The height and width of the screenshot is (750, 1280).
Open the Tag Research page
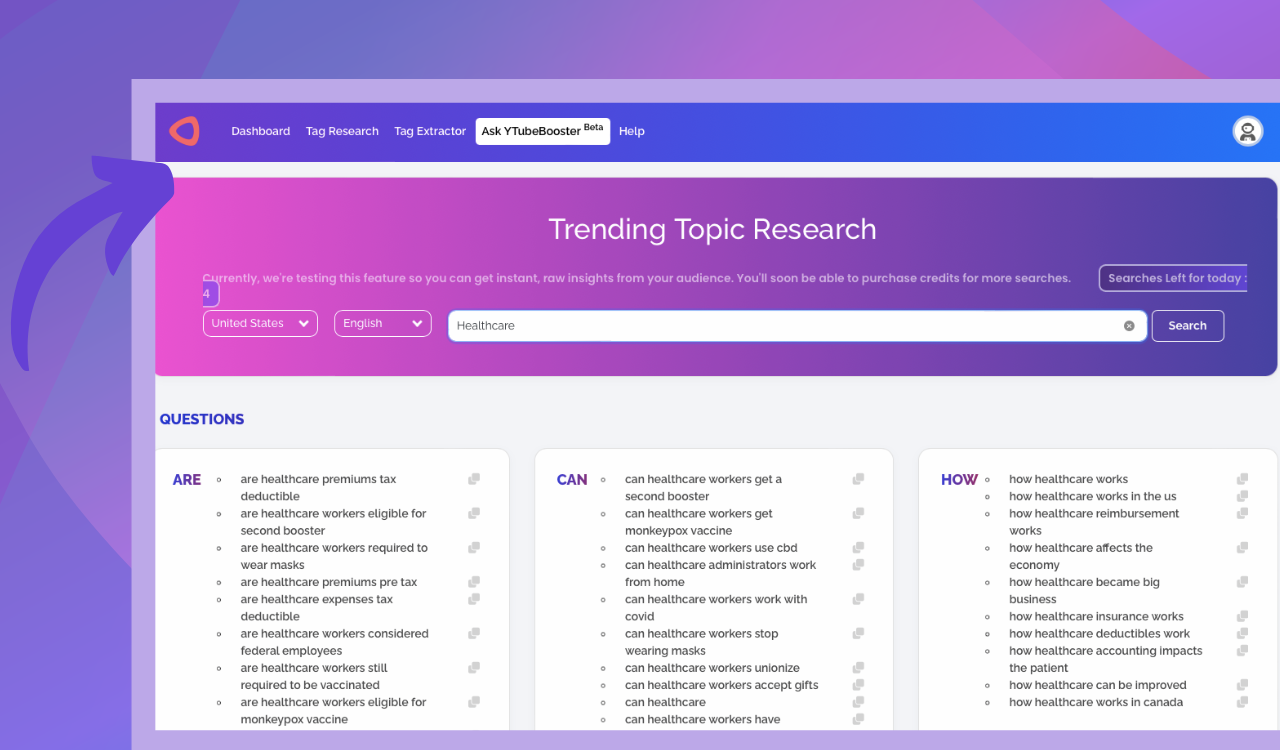[x=342, y=131]
